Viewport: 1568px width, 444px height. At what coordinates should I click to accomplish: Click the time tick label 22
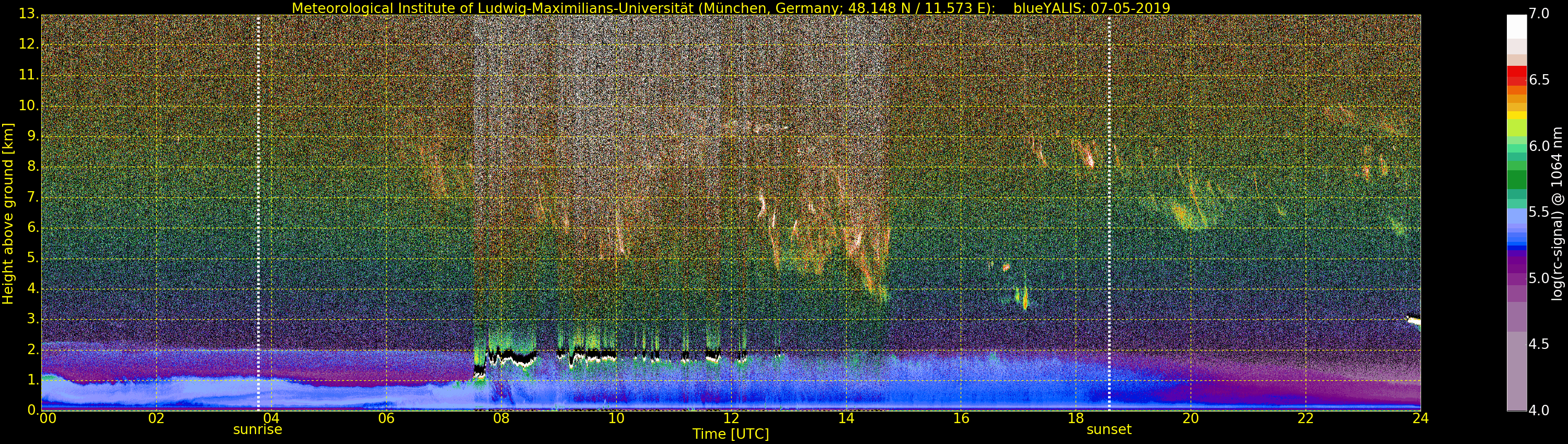(x=1306, y=418)
